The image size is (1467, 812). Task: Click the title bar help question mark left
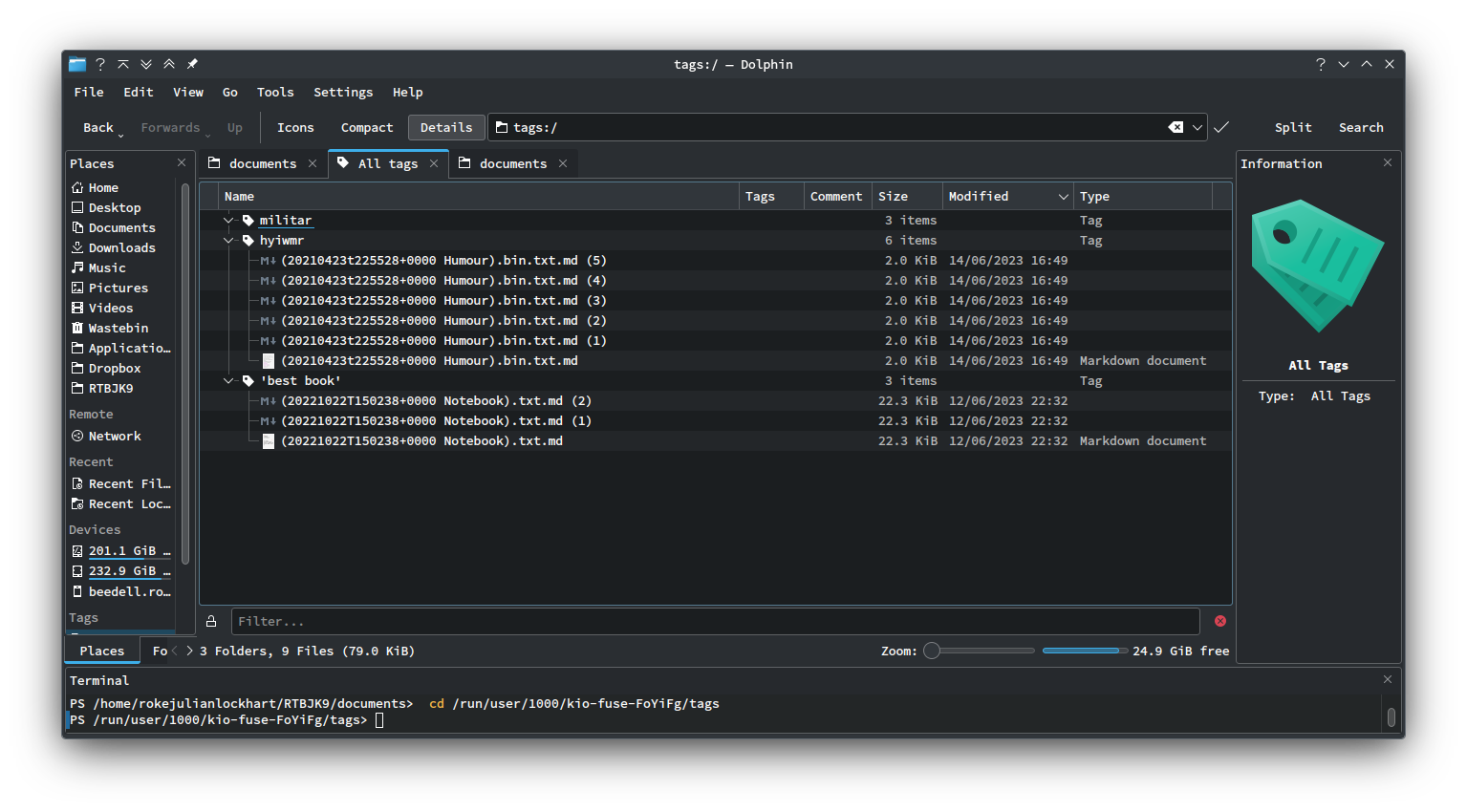click(100, 64)
